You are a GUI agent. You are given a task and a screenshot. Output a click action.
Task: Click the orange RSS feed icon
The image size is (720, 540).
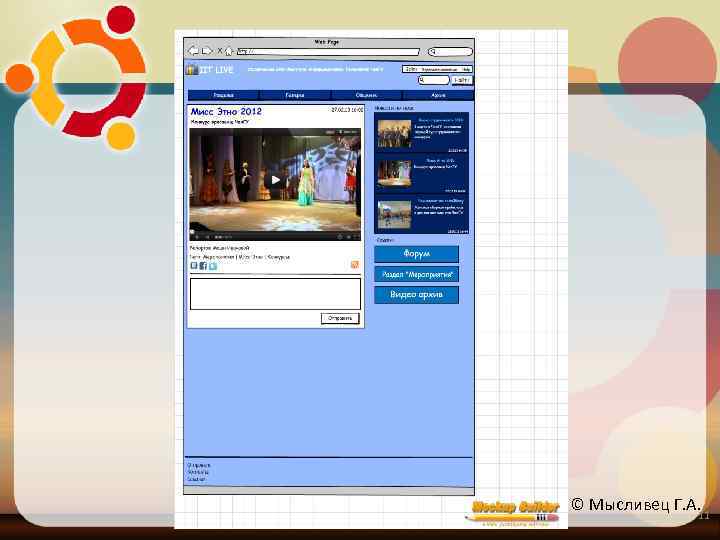pyautogui.click(x=354, y=264)
